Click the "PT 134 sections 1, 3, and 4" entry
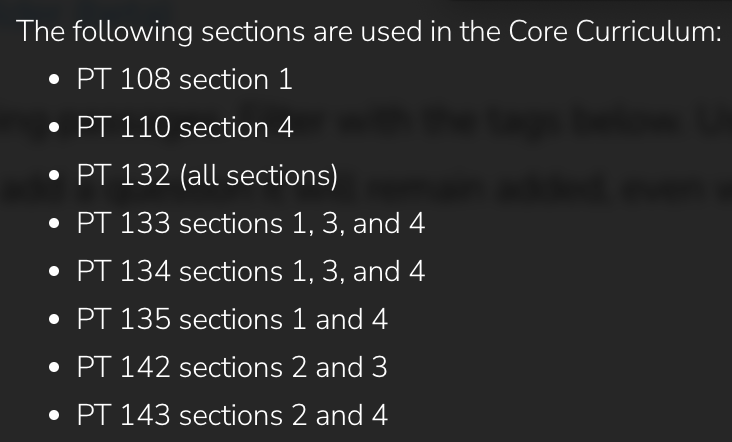 251,272
